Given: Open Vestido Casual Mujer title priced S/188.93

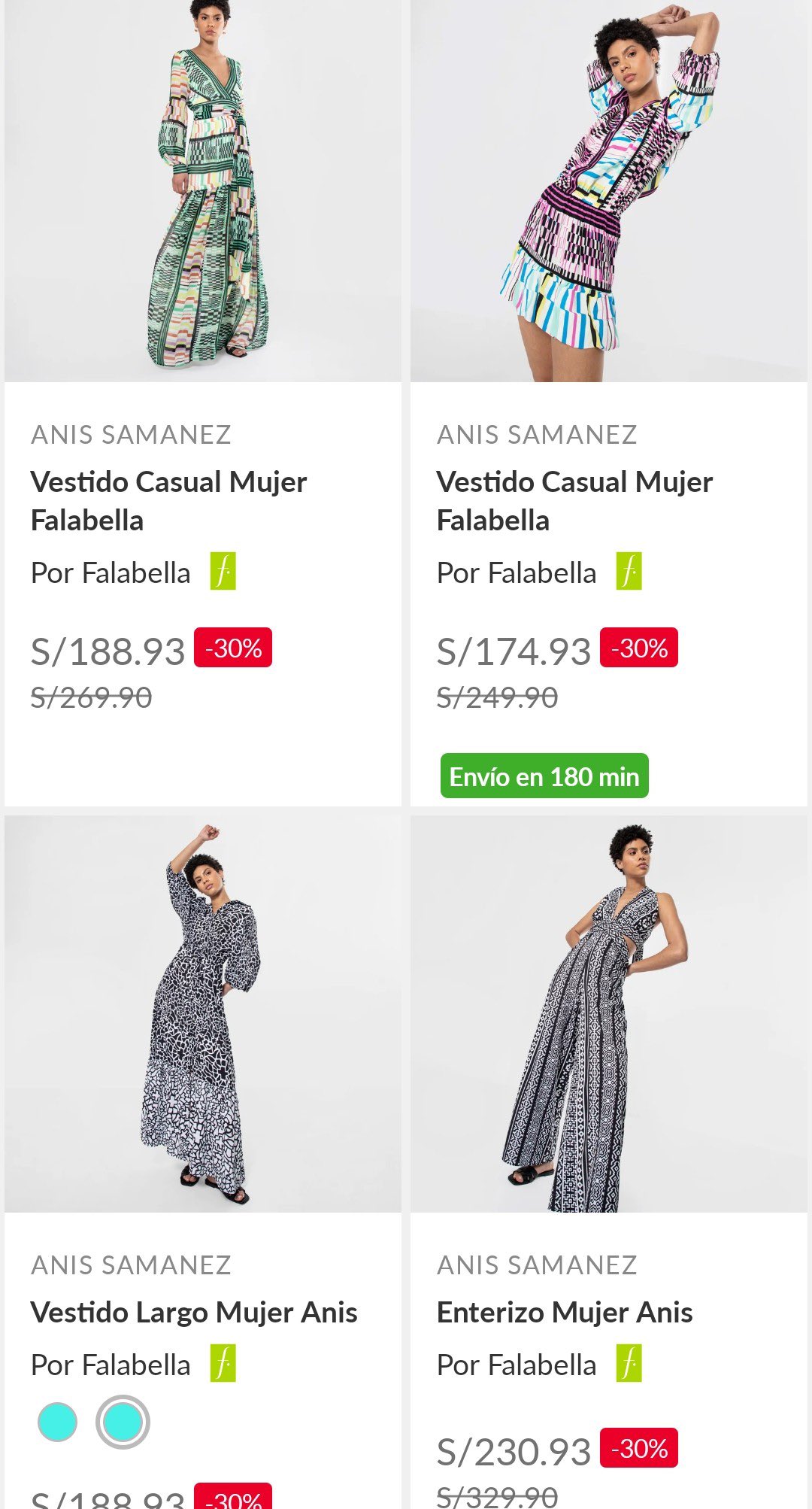Looking at the screenshot, I should [x=169, y=500].
